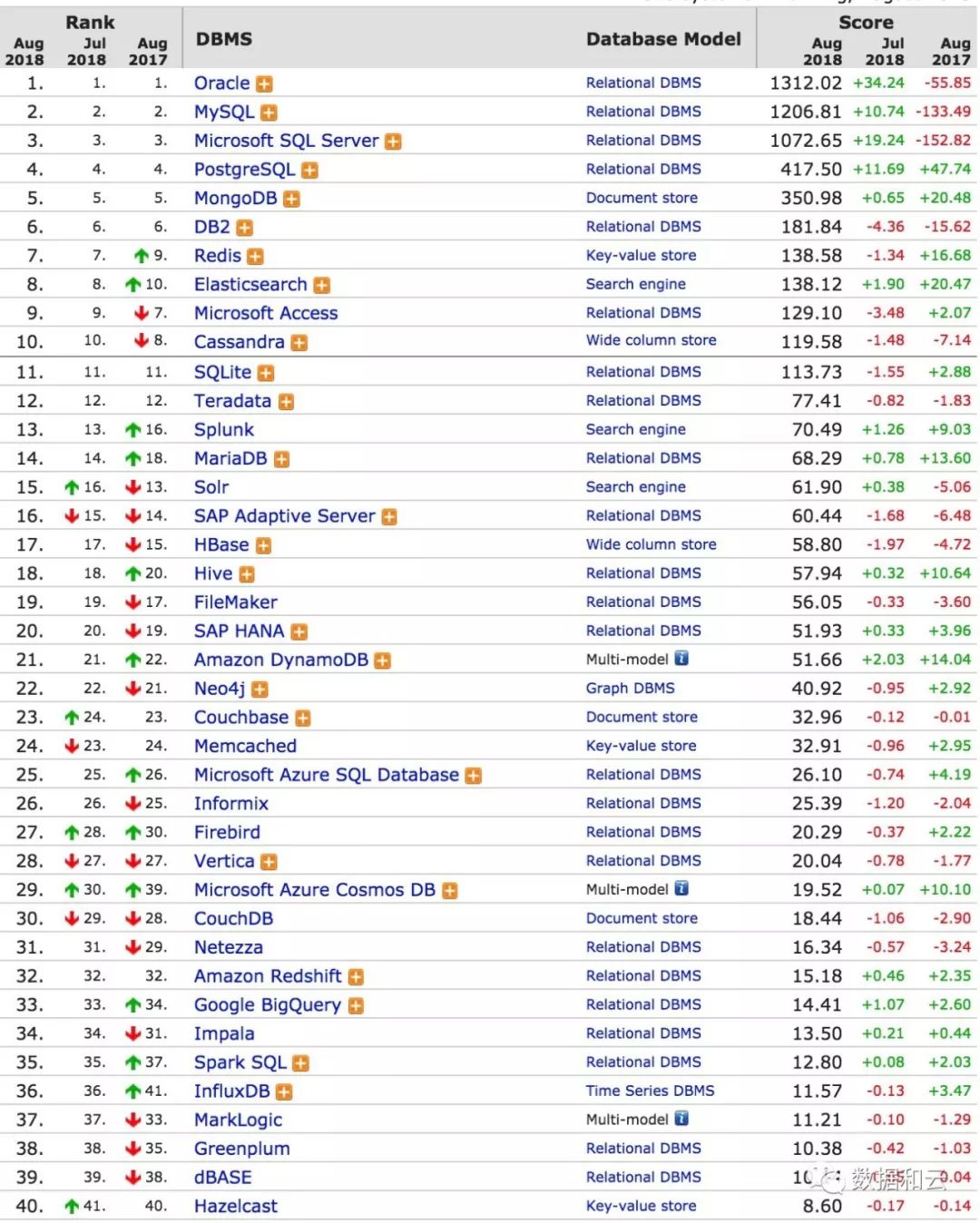
Task: Open the PostgreSQL link
Action: (244, 170)
